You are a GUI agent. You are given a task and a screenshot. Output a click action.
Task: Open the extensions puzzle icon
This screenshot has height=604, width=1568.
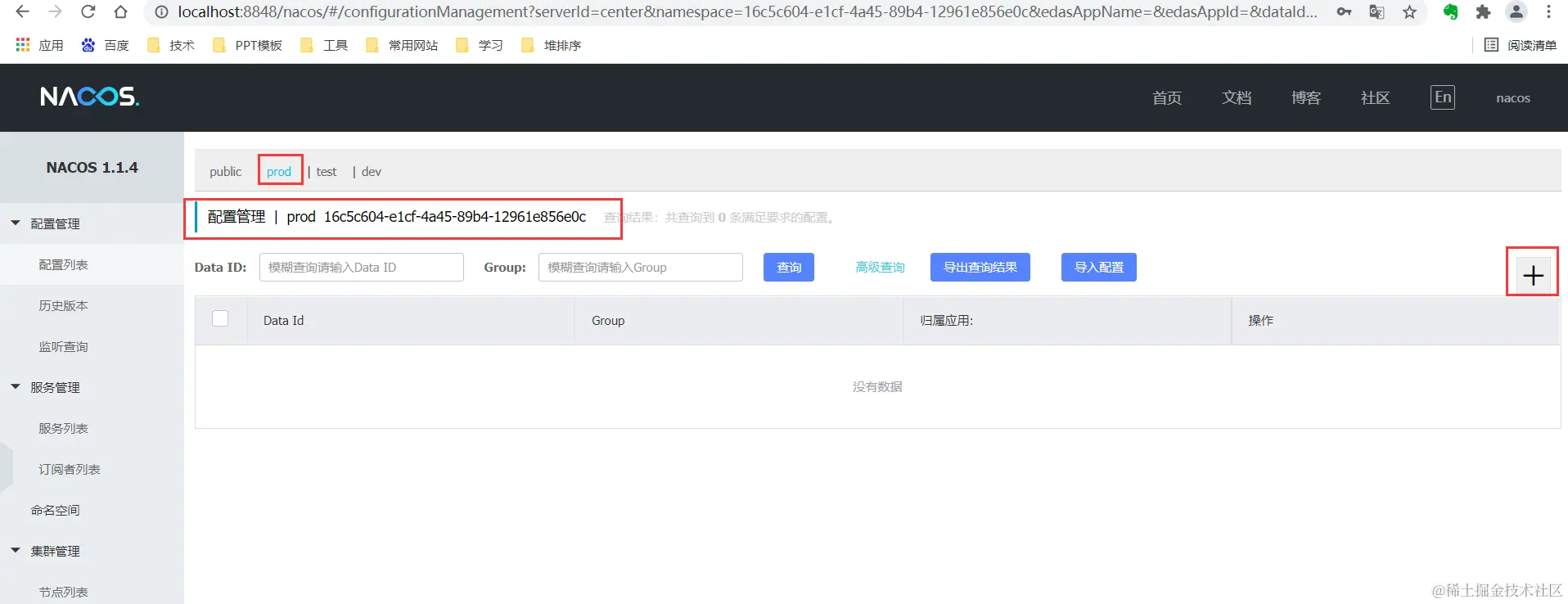[x=1483, y=11]
